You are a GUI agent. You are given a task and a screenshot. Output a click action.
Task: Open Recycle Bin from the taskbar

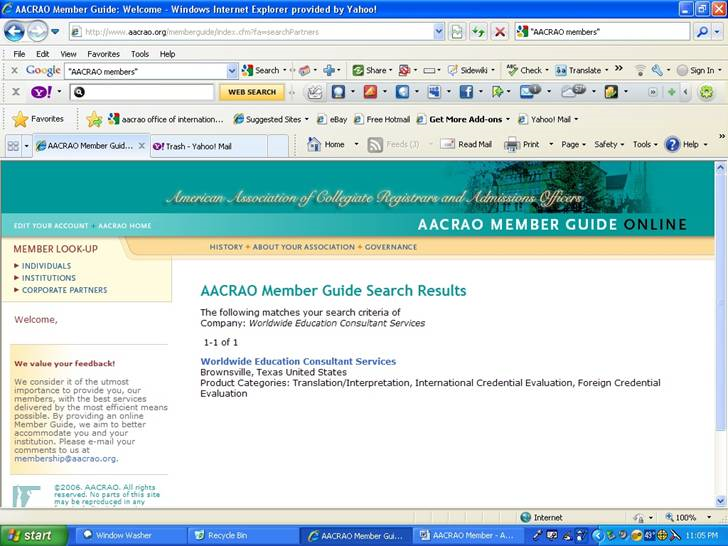click(x=241, y=535)
